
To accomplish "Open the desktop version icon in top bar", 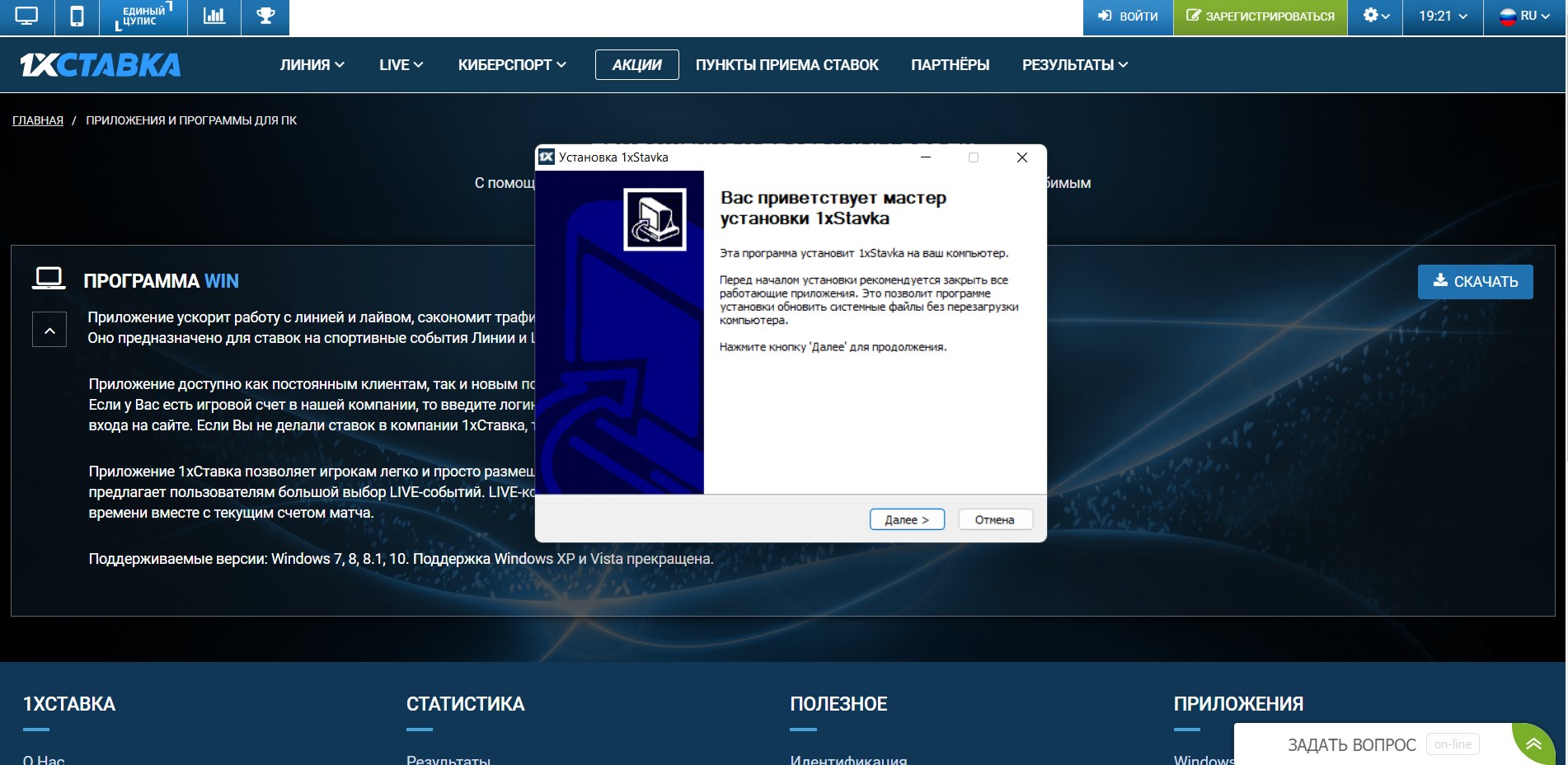I will pyautogui.click(x=26, y=16).
